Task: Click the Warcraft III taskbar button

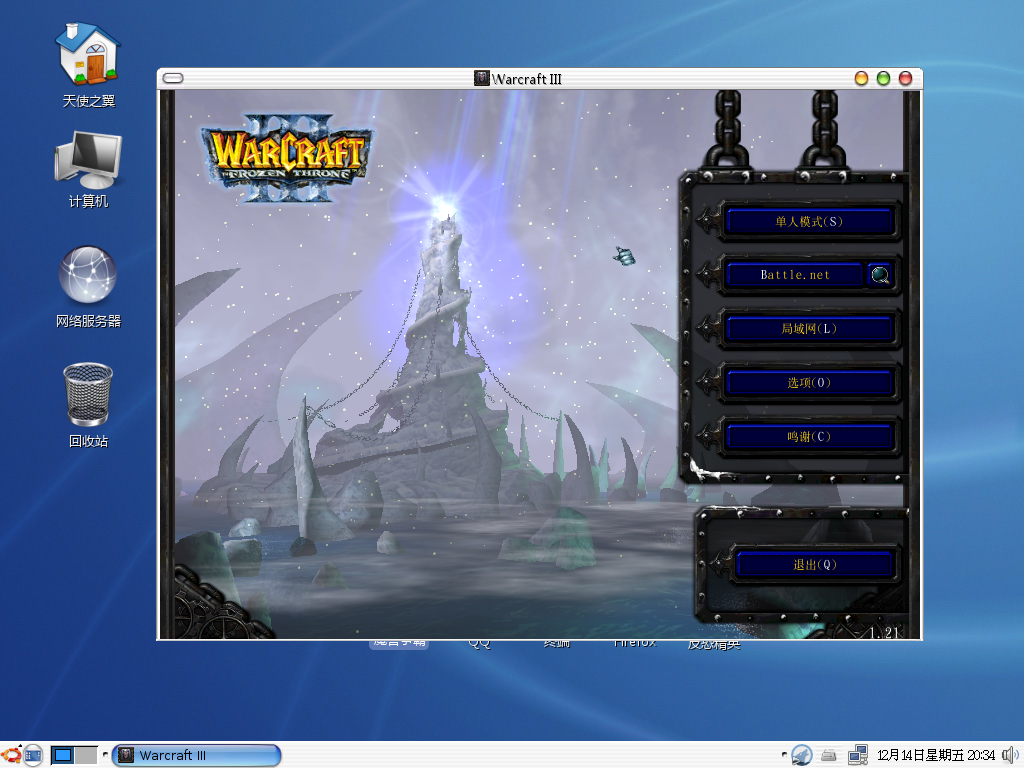Action: 197,755
